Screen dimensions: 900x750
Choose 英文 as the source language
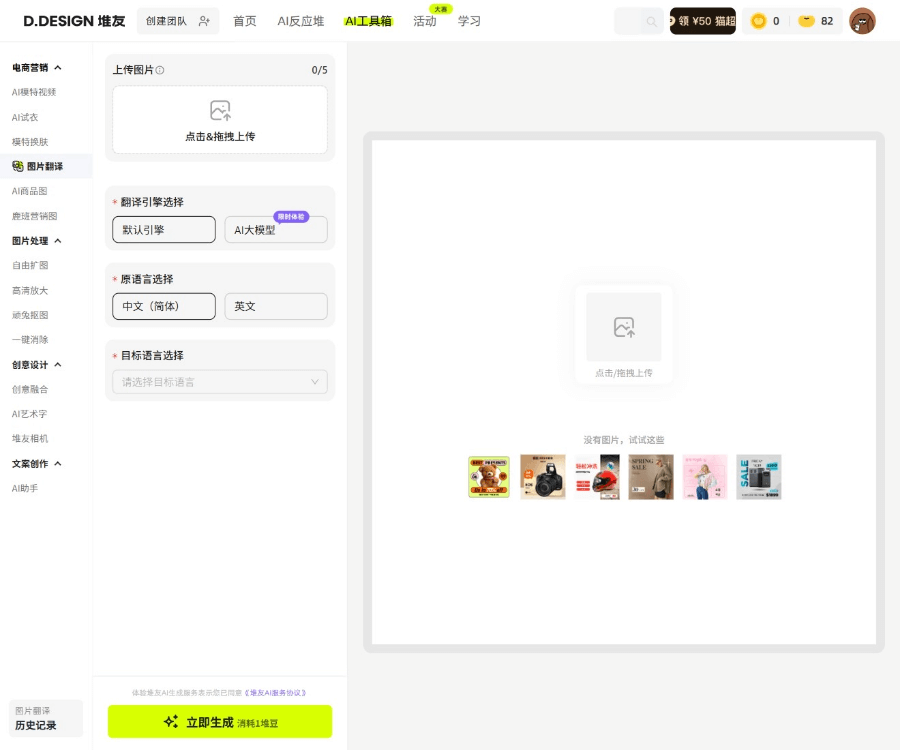(x=275, y=306)
